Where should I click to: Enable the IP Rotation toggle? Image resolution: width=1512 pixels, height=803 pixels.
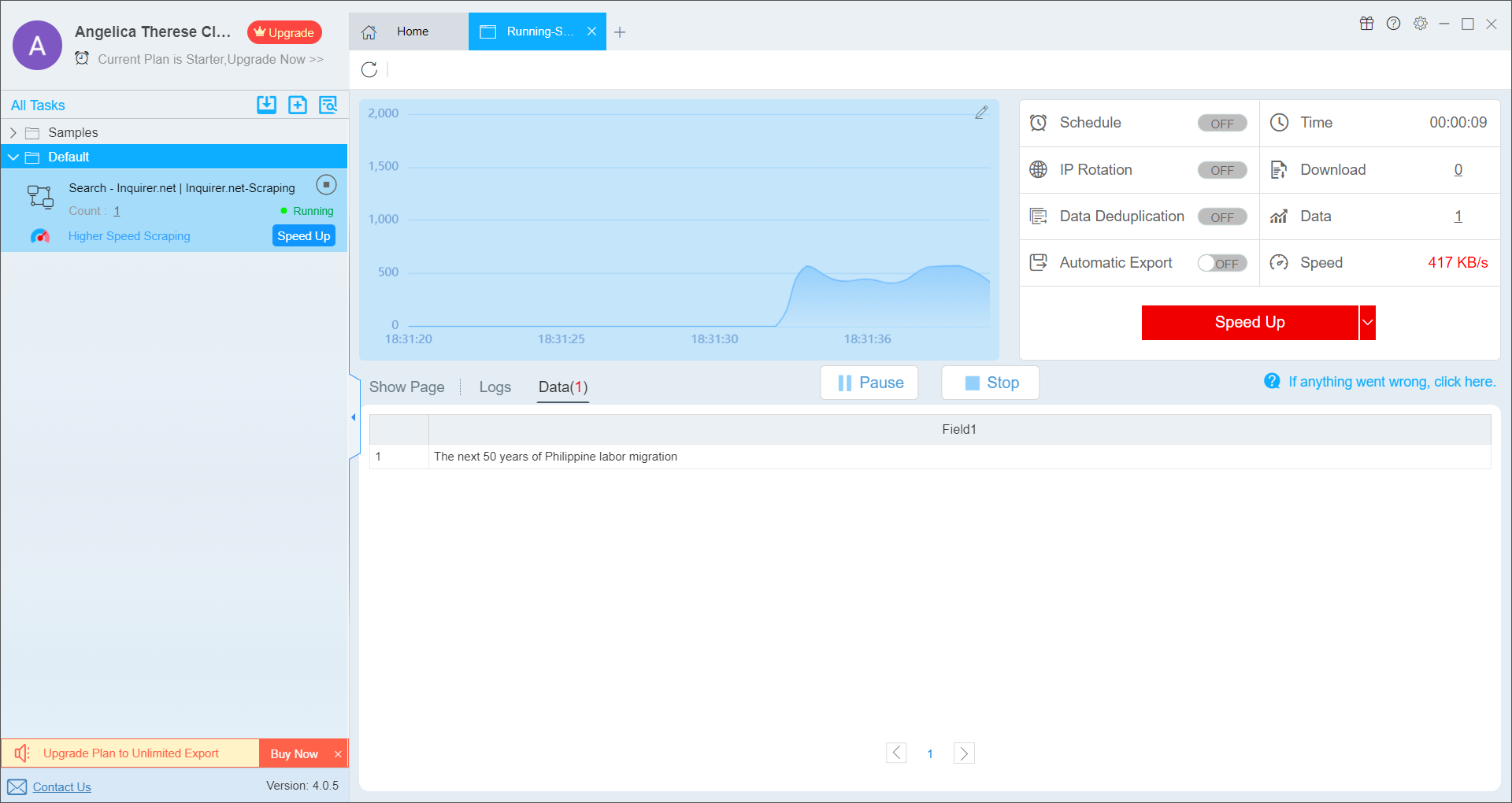tap(1221, 170)
